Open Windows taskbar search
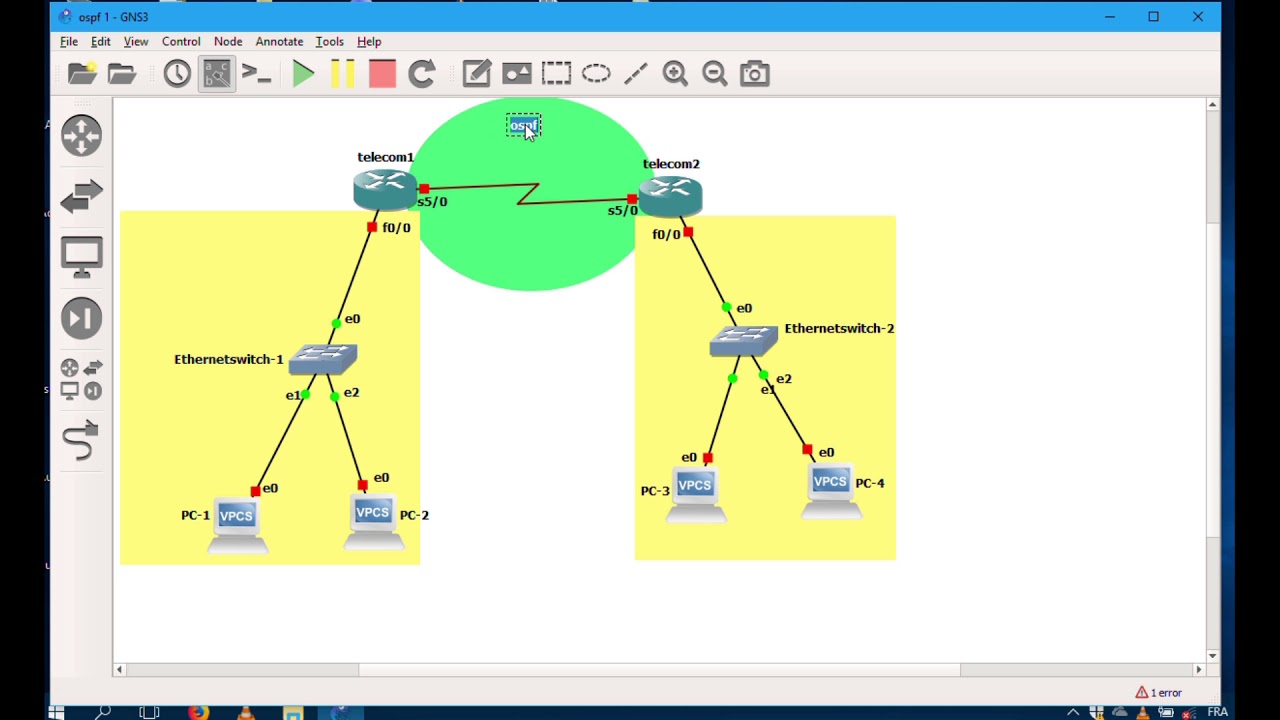 103,712
